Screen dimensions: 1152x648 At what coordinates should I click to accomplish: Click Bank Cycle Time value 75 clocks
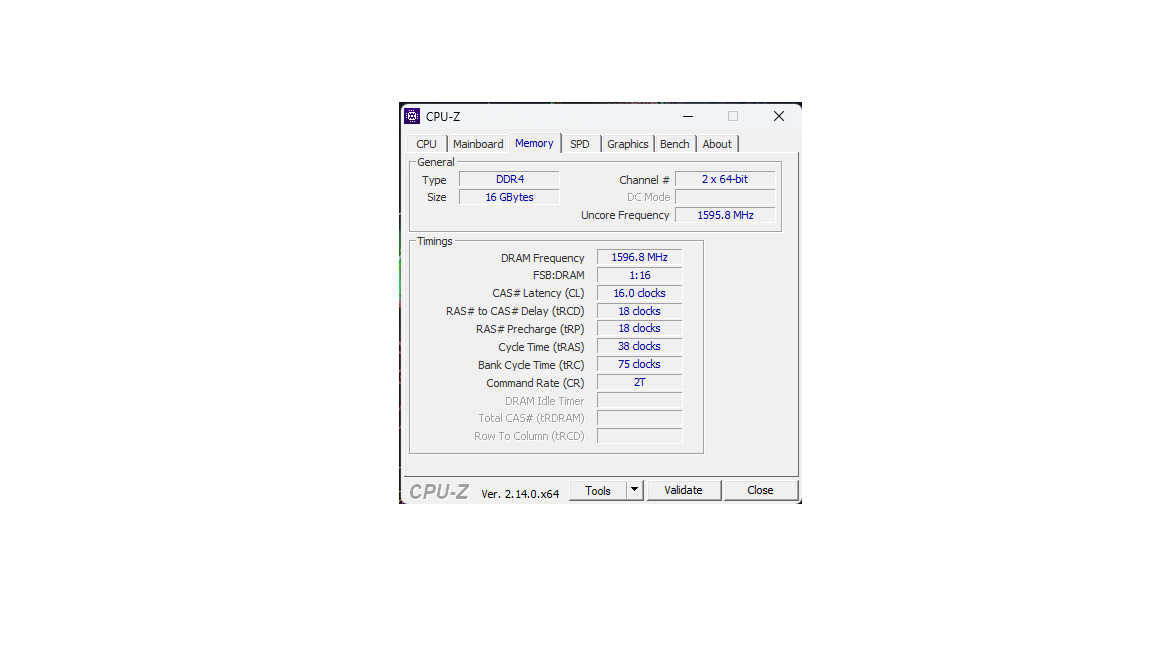click(x=640, y=364)
